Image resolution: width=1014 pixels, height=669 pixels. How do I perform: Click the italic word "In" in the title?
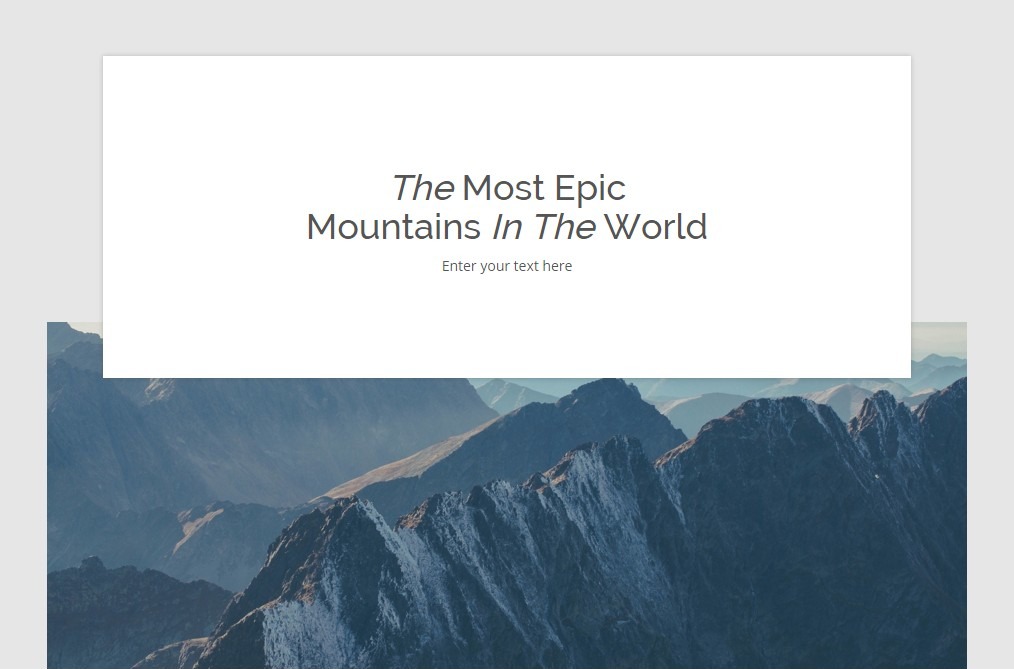507,227
